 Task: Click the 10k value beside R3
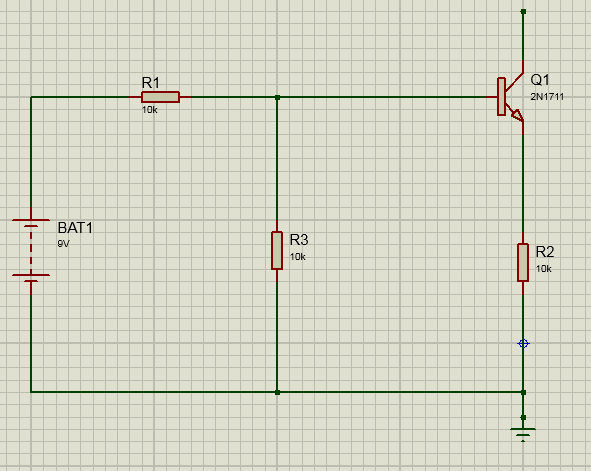coord(297,257)
